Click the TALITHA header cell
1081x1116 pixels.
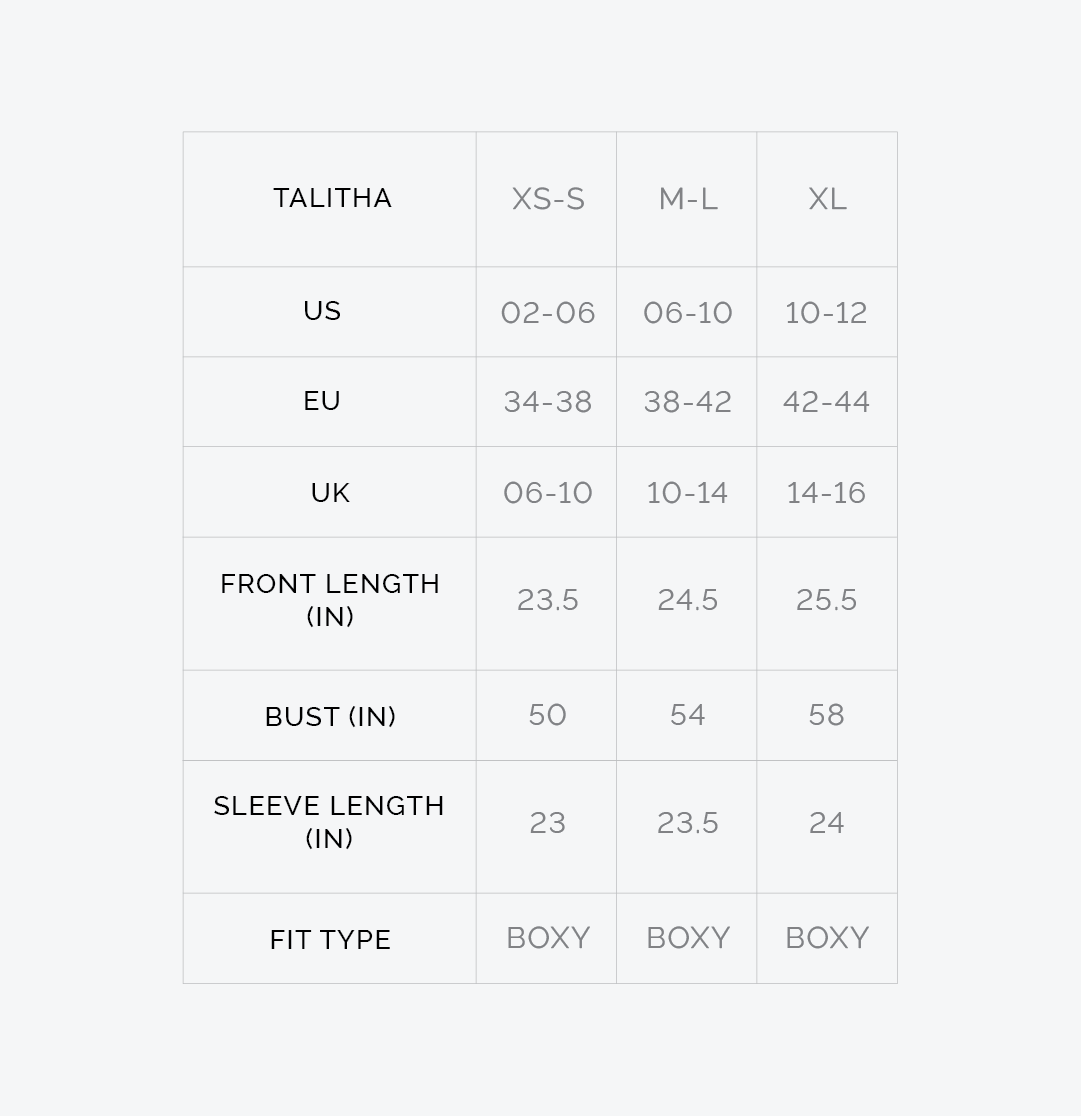click(332, 198)
